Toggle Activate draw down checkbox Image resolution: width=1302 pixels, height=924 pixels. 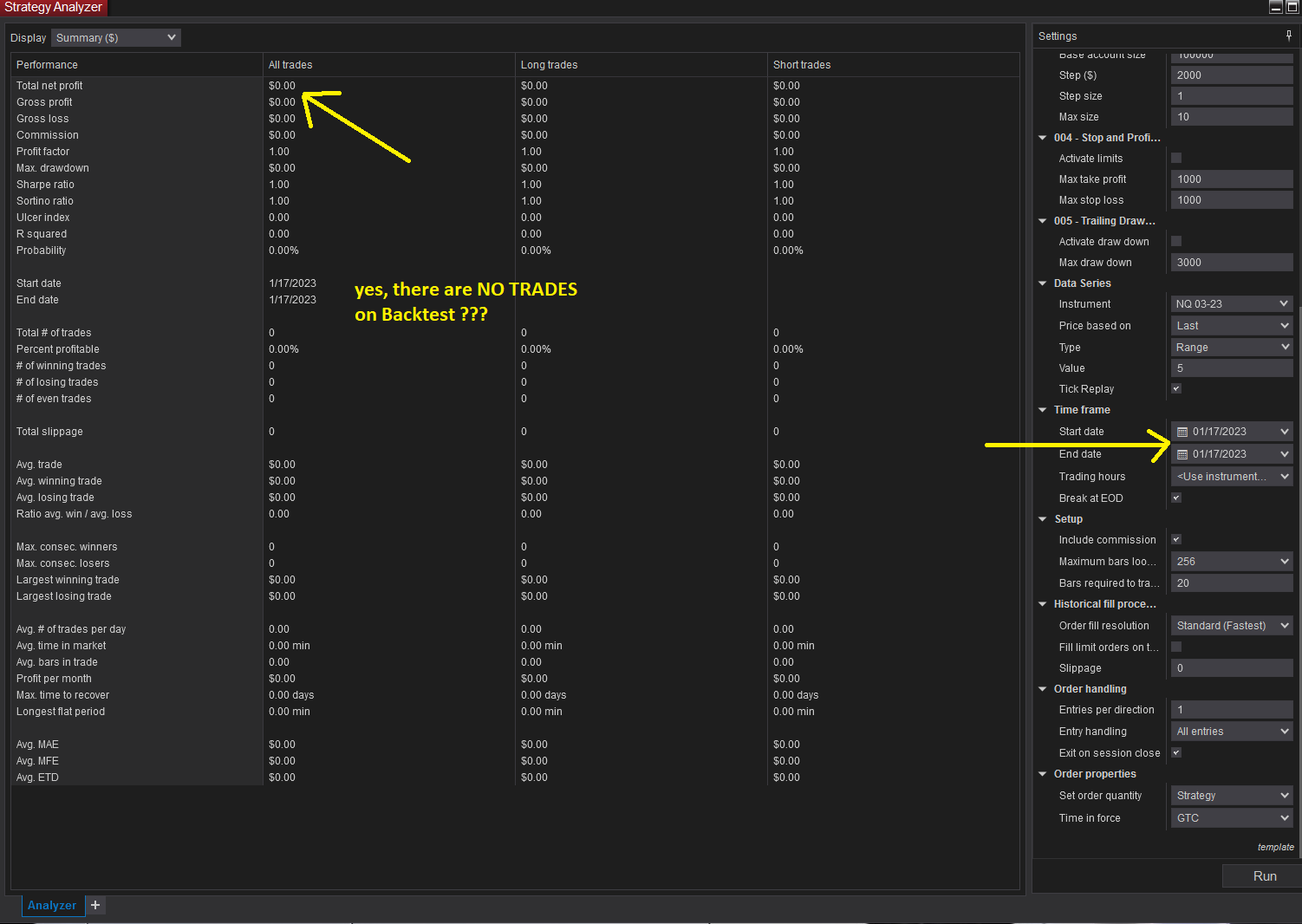[x=1176, y=241]
